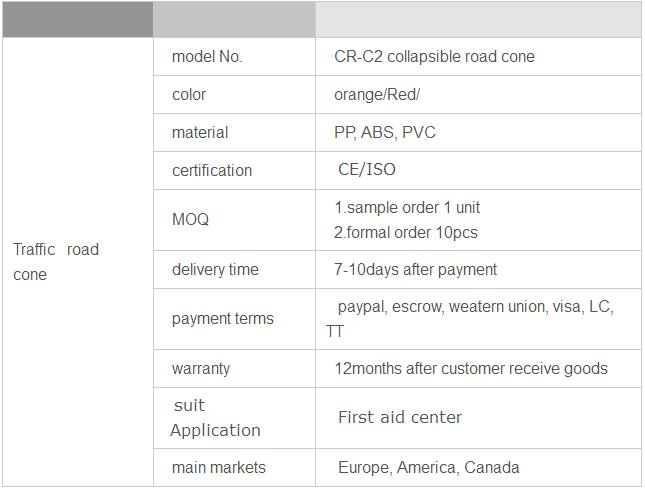645x492 pixels.
Task: Click the 'model No.' label cell
Action: point(234,57)
